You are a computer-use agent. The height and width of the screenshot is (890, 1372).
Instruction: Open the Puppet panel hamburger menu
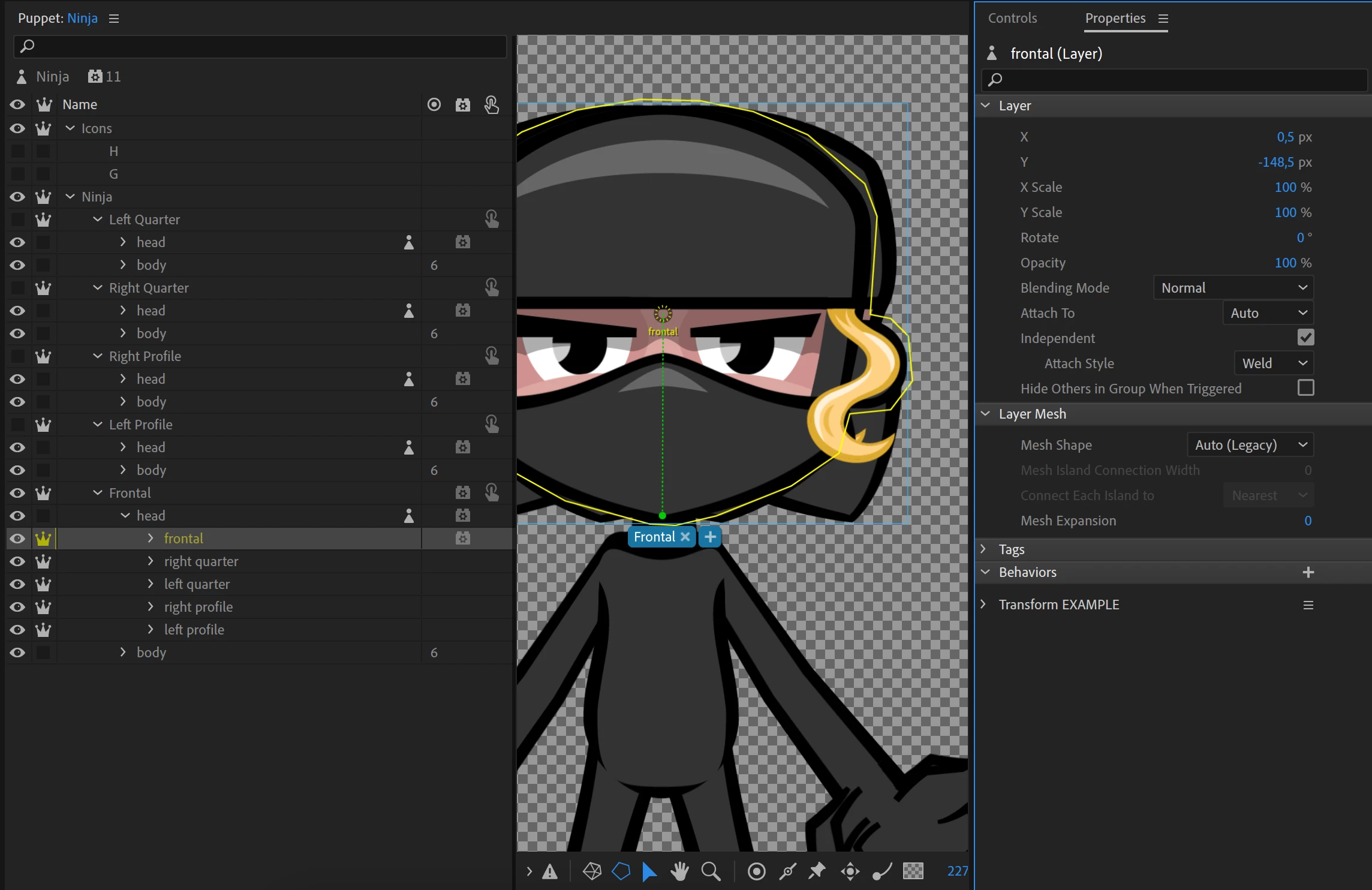[x=114, y=19]
